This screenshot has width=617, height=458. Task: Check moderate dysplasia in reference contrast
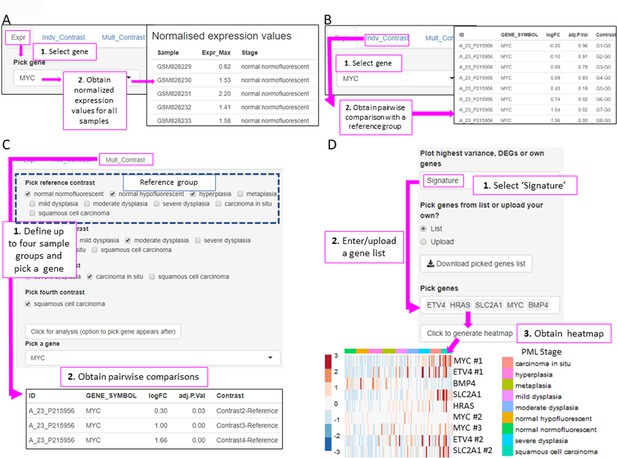87,204
